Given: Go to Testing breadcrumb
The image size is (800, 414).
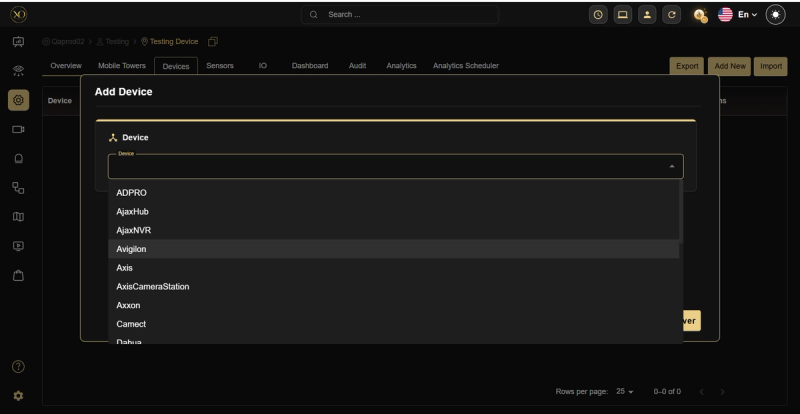Looking at the screenshot, I should pos(113,41).
